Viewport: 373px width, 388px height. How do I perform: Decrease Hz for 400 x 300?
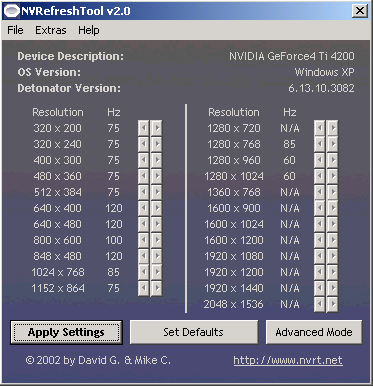coord(144,160)
